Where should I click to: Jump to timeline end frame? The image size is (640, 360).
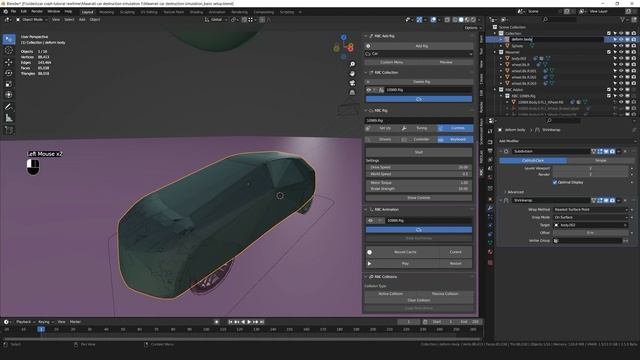click(x=262, y=322)
